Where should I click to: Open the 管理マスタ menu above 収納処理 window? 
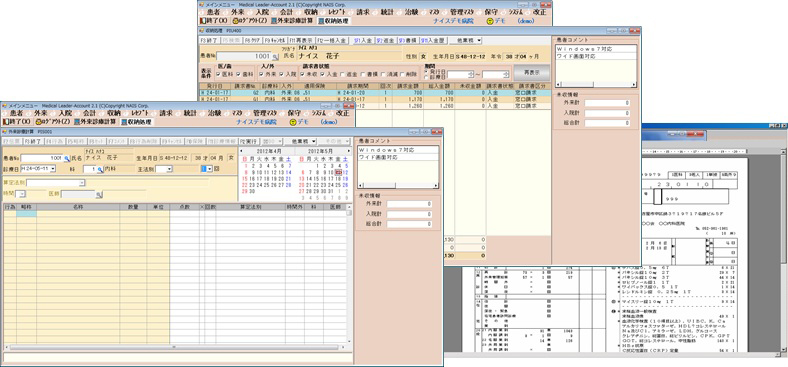[462, 12]
